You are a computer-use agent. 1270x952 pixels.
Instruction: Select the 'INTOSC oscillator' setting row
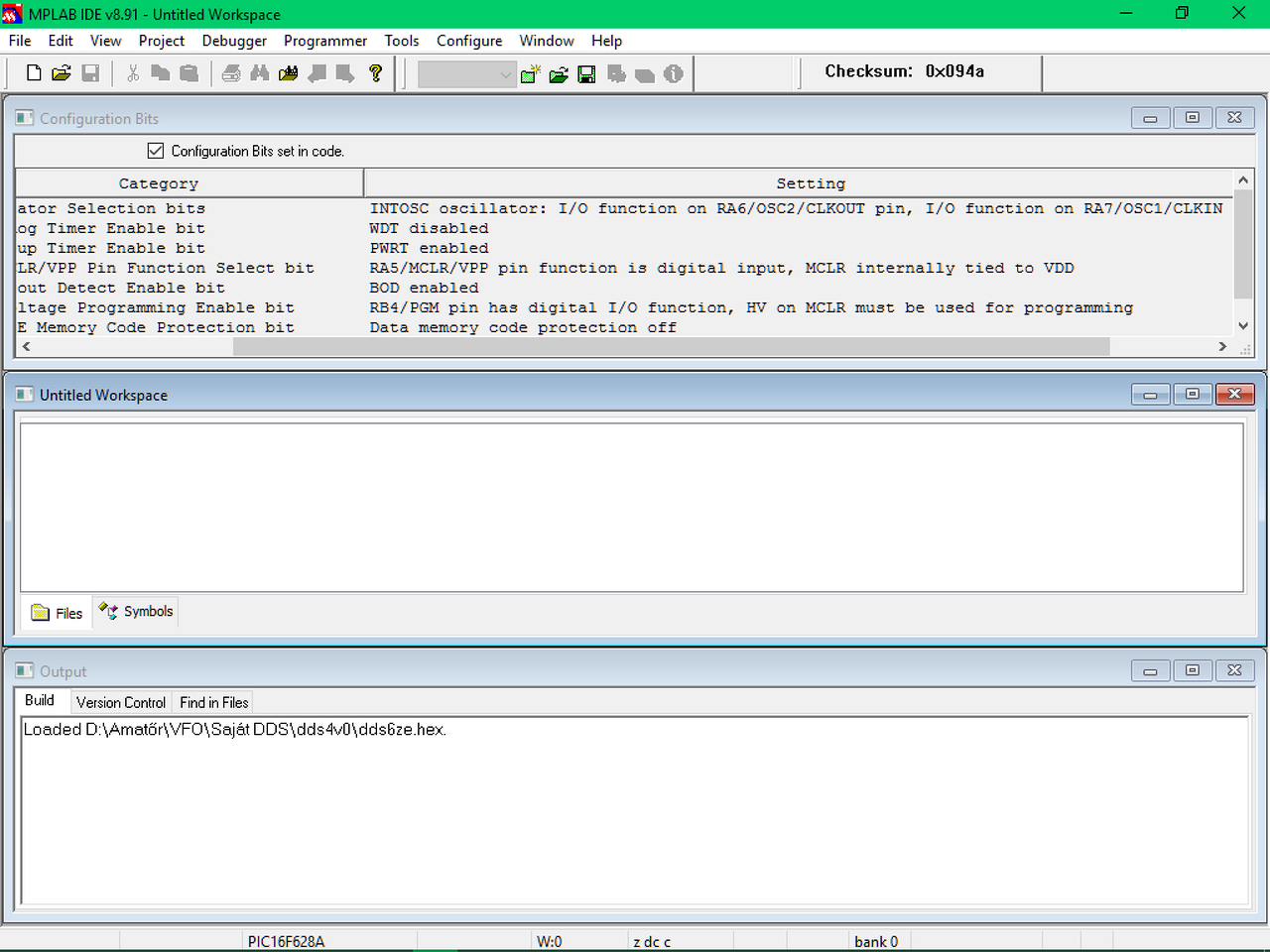(796, 208)
